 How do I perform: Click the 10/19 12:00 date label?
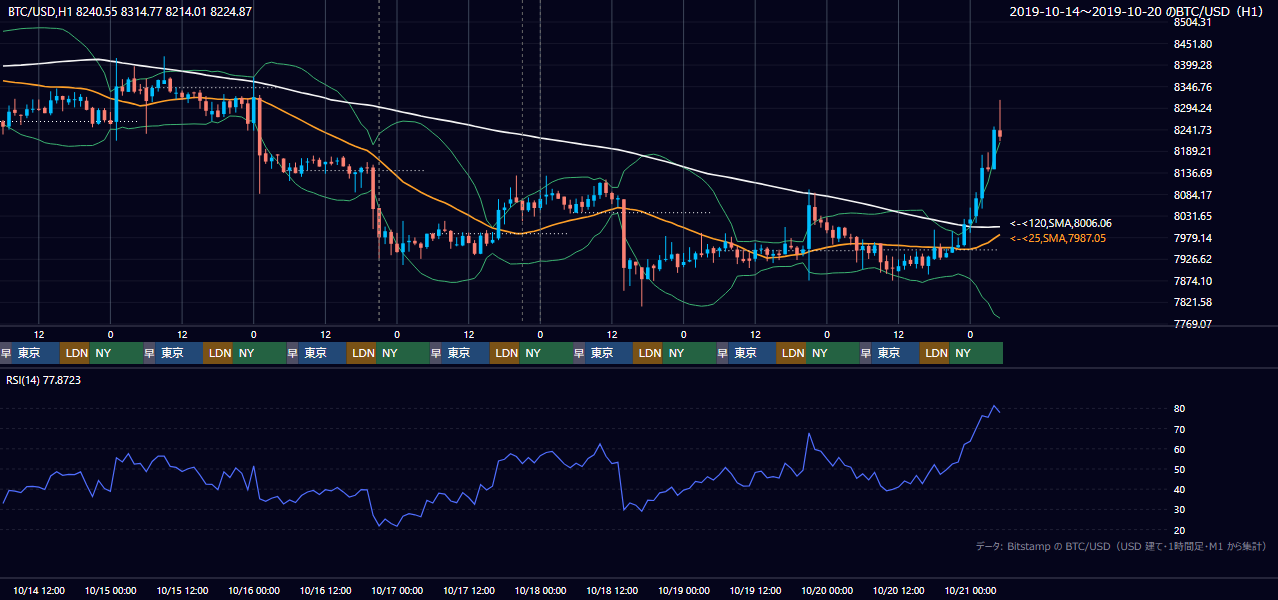coord(756,590)
